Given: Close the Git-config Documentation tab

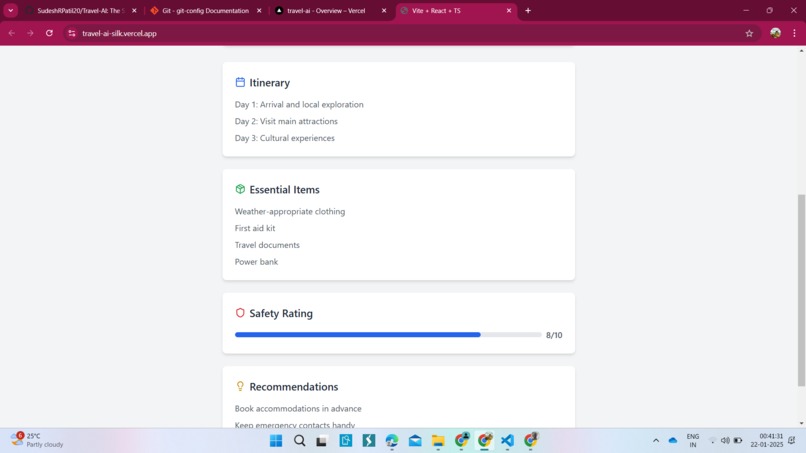Looking at the screenshot, I should point(259,10).
